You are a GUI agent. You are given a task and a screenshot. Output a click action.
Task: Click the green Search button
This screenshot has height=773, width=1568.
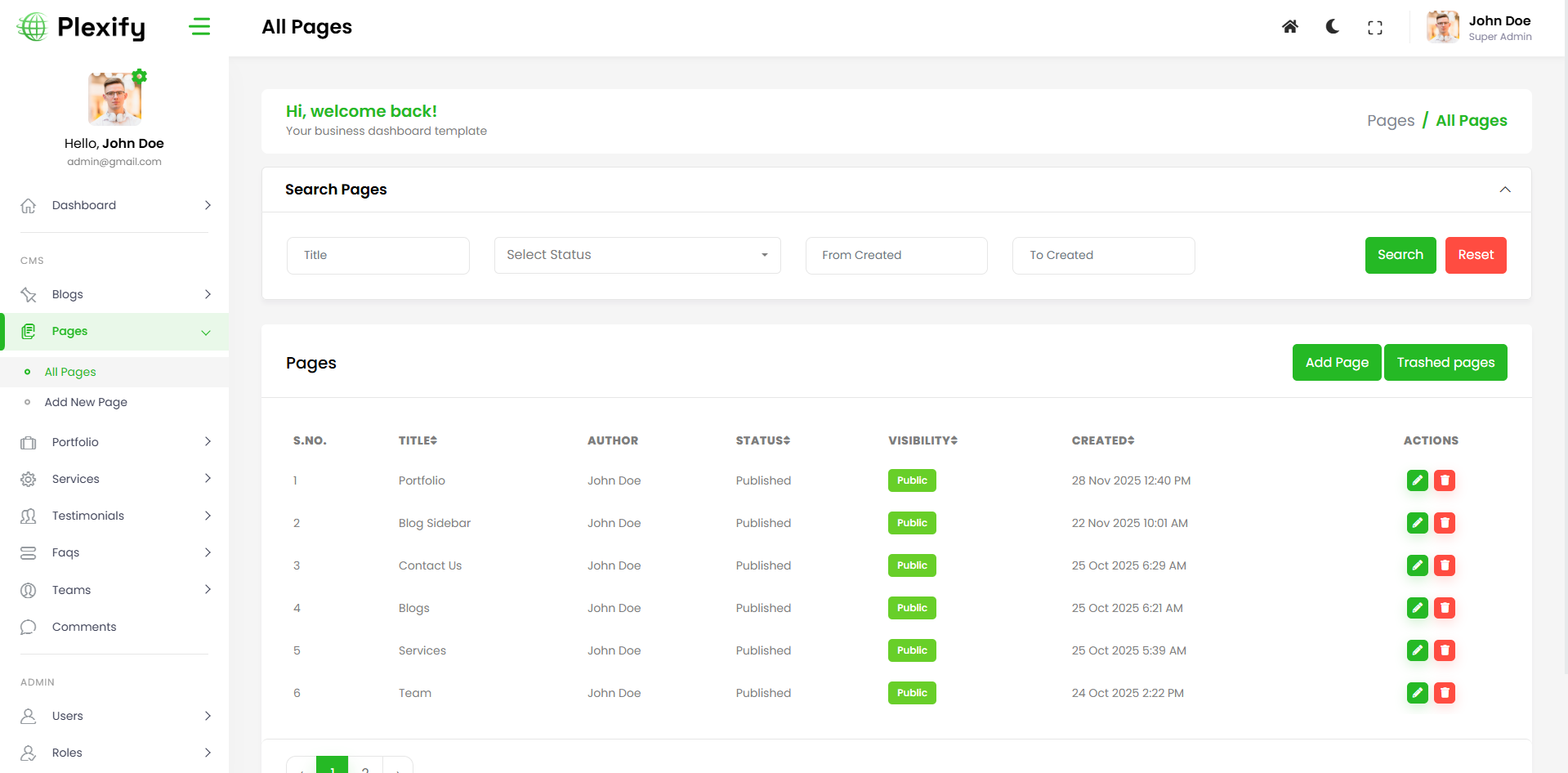[x=1400, y=255]
